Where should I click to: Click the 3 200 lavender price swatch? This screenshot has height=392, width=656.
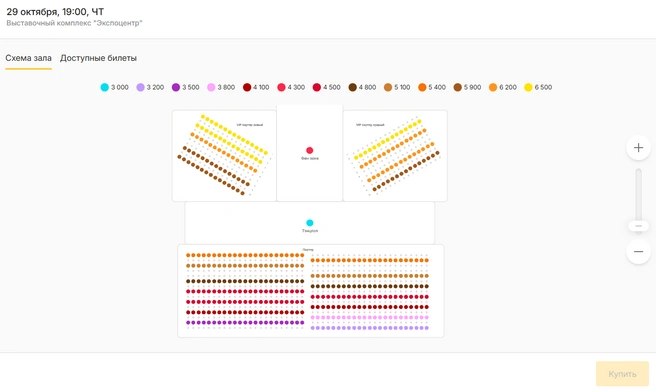141,87
